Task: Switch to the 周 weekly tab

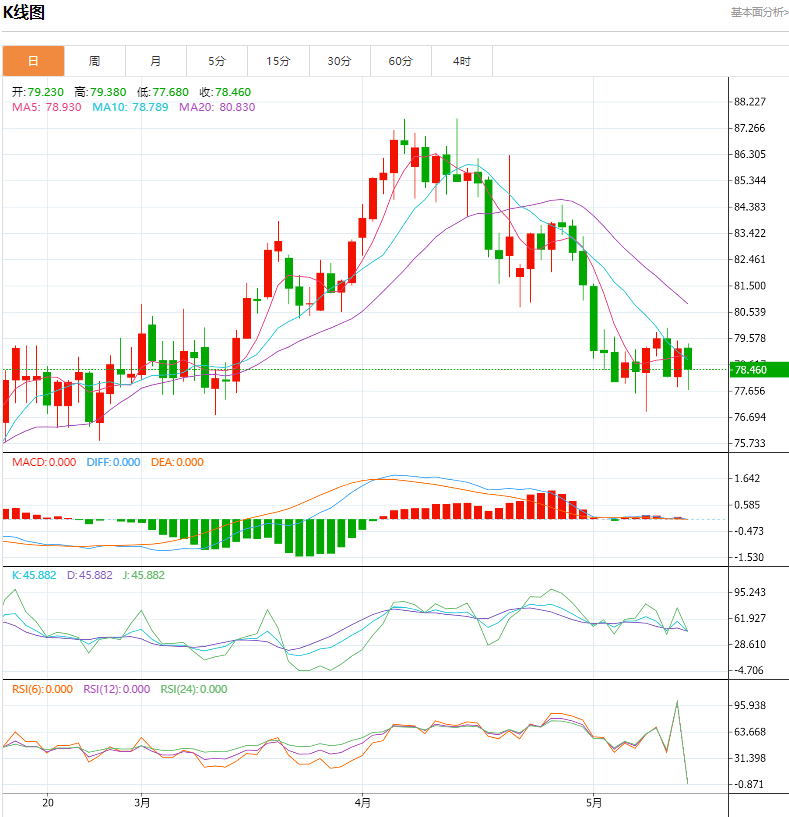Action: click(x=94, y=61)
